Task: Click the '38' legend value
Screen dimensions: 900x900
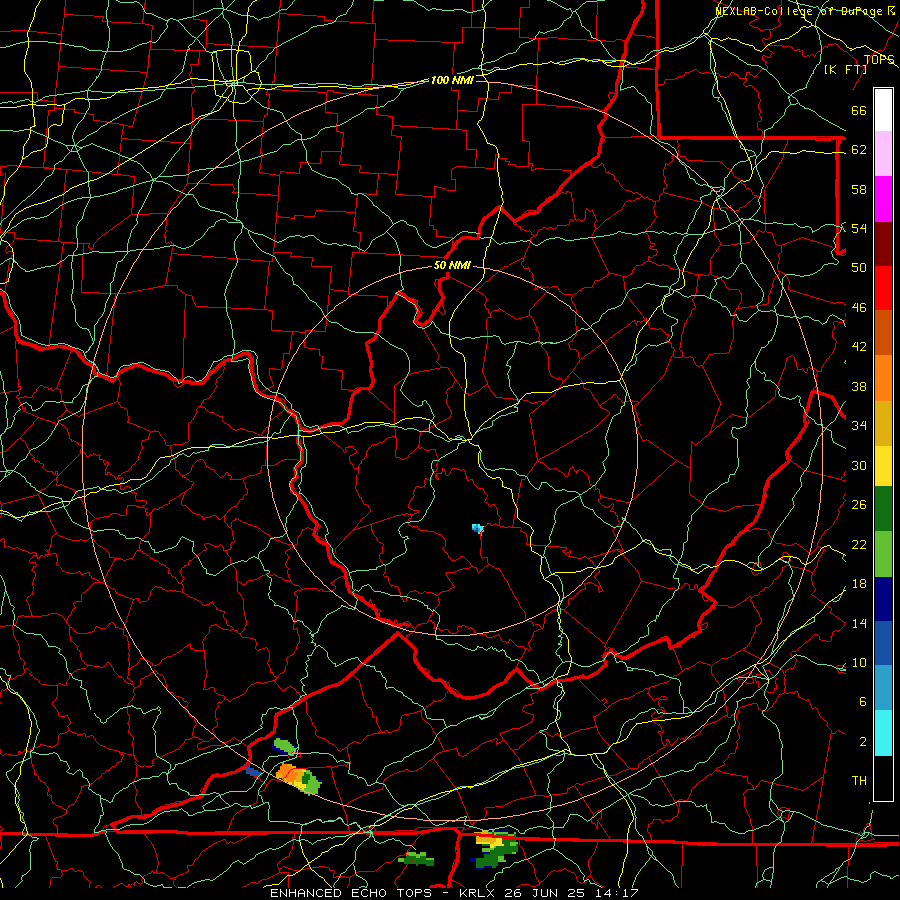Action: coord(859,386)
